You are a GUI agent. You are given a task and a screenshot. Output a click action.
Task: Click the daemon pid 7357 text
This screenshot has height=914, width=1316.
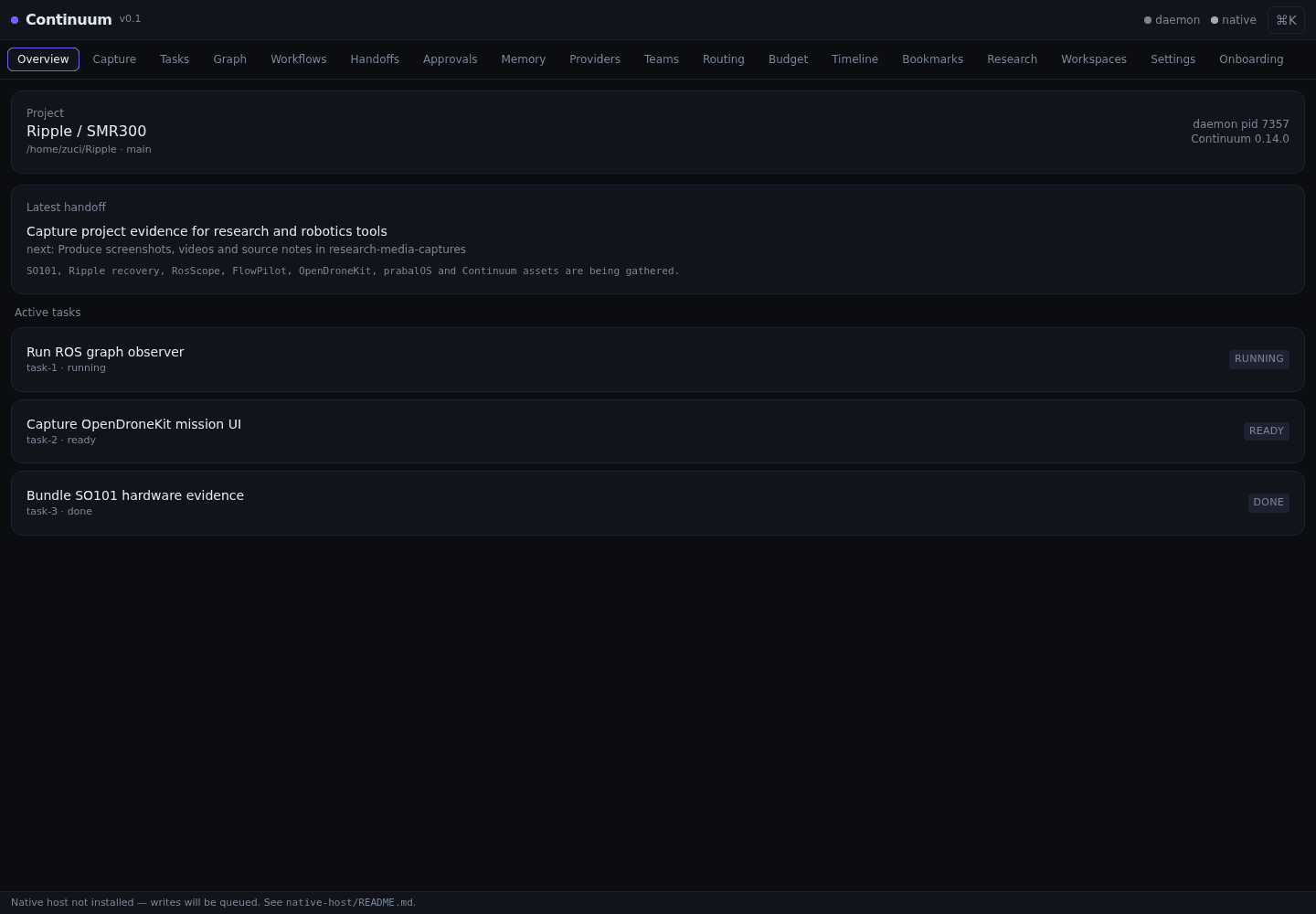(x=1241, y=124)
